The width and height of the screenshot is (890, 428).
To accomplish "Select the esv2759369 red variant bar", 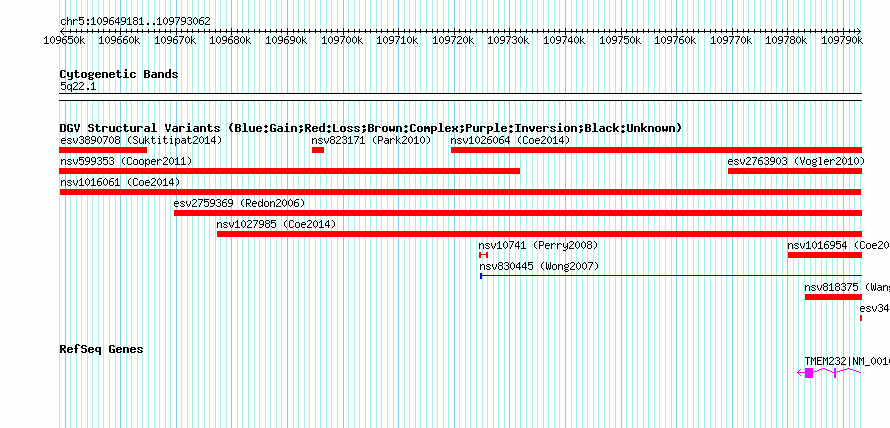I will [518, 213].
